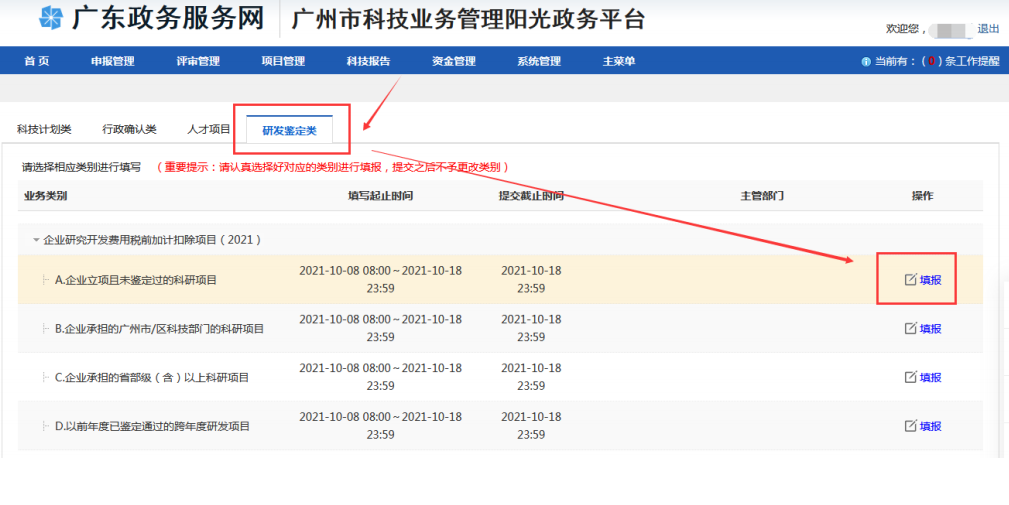This screenshot has width=1009, height=505.
Task: Click the 提交截止时间 column header
Action: click(x=532, y=196)
